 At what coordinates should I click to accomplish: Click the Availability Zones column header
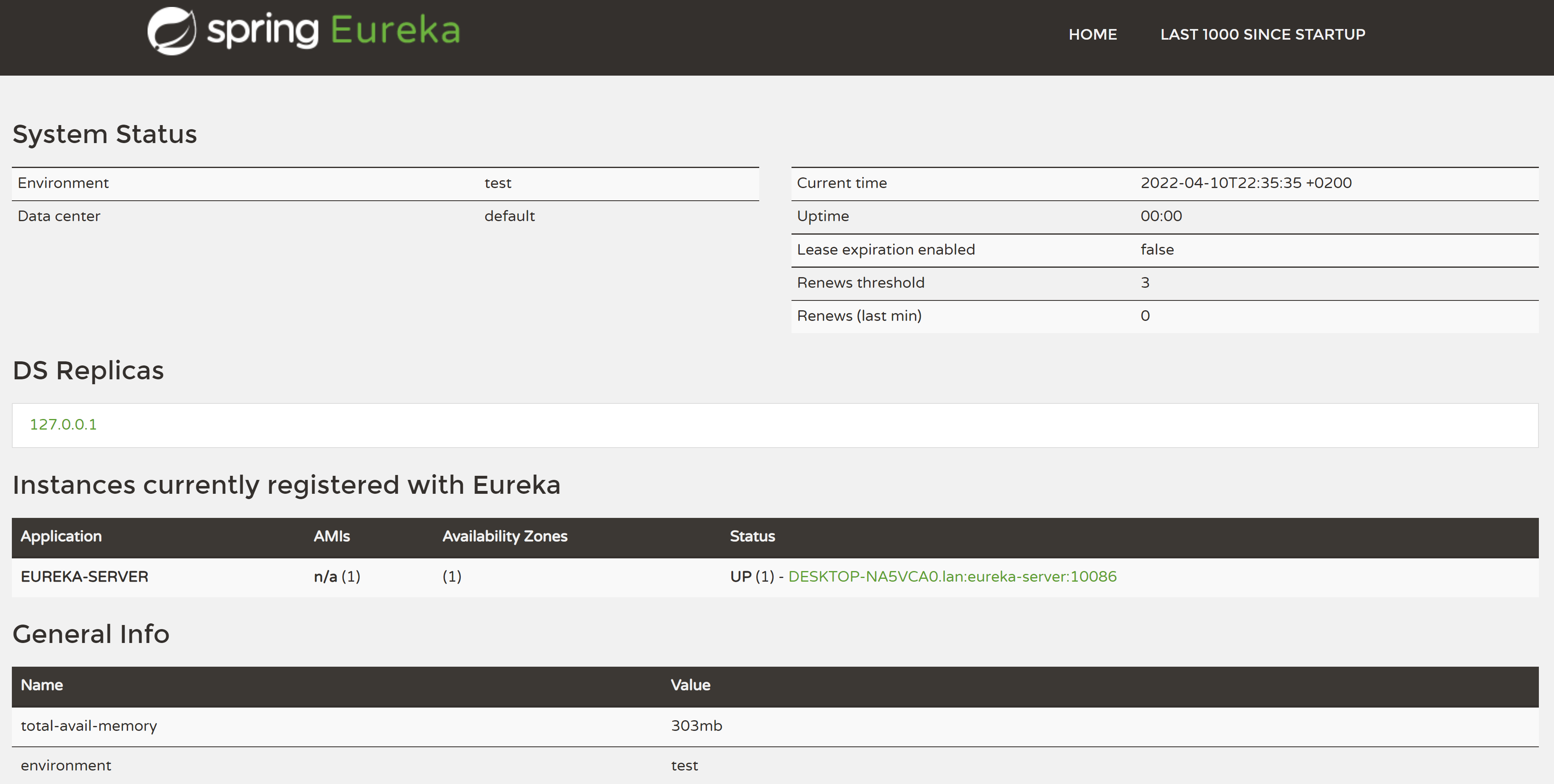(505, 536)
